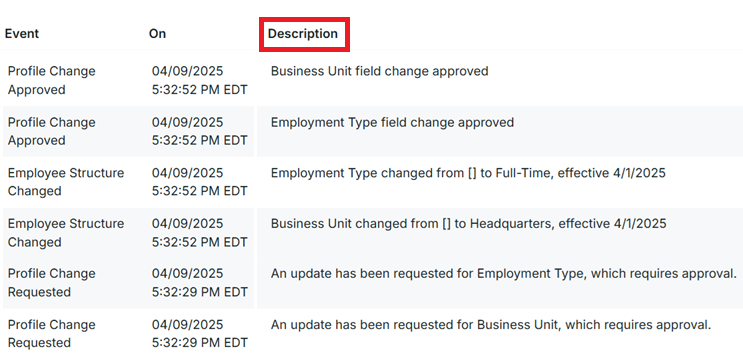743x362 pixels.
Task: Click the second Employee Structure Changed event cell
Action: [x=66, y=233]
